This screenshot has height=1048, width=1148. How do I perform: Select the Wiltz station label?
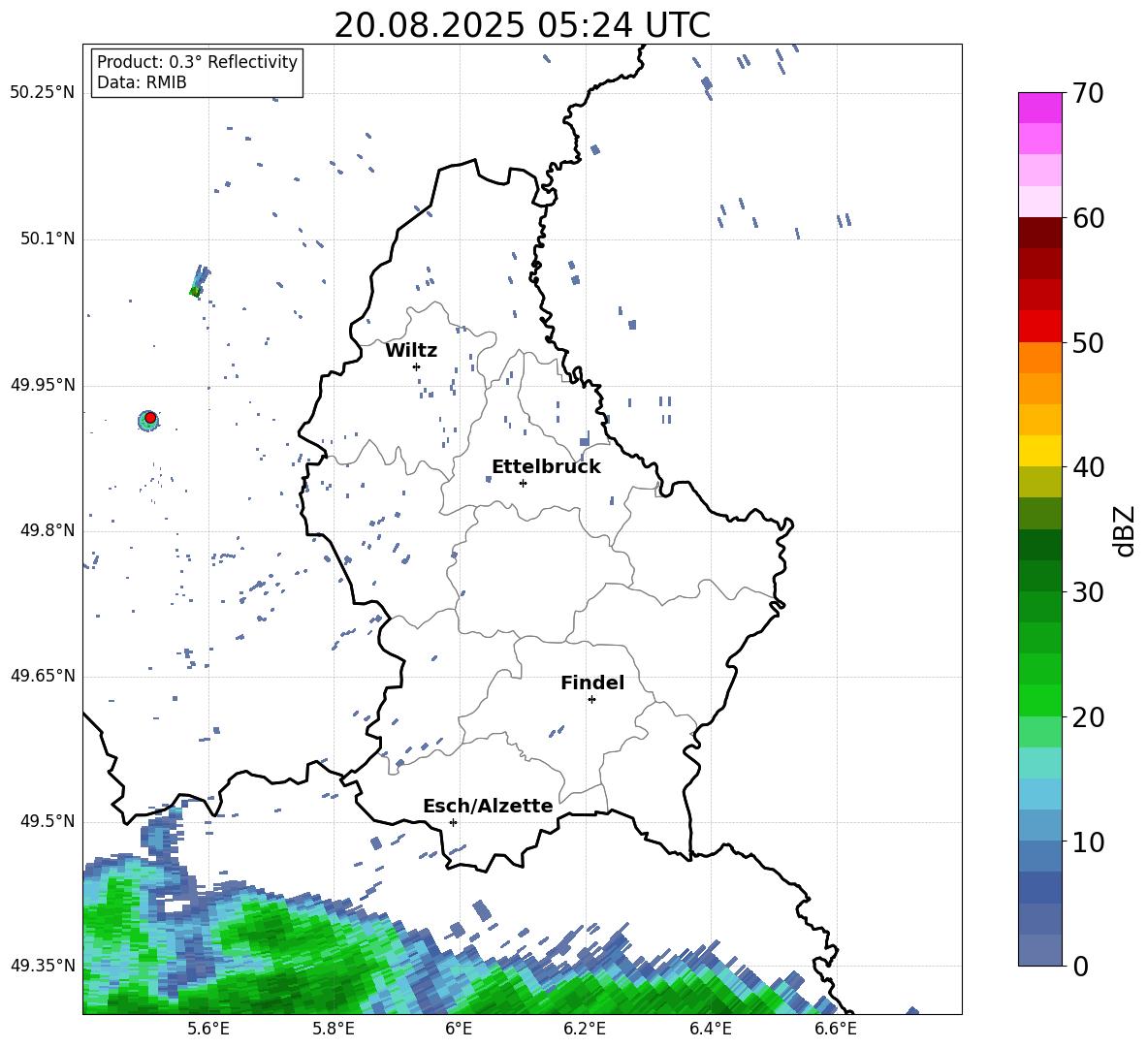(411, 351)
